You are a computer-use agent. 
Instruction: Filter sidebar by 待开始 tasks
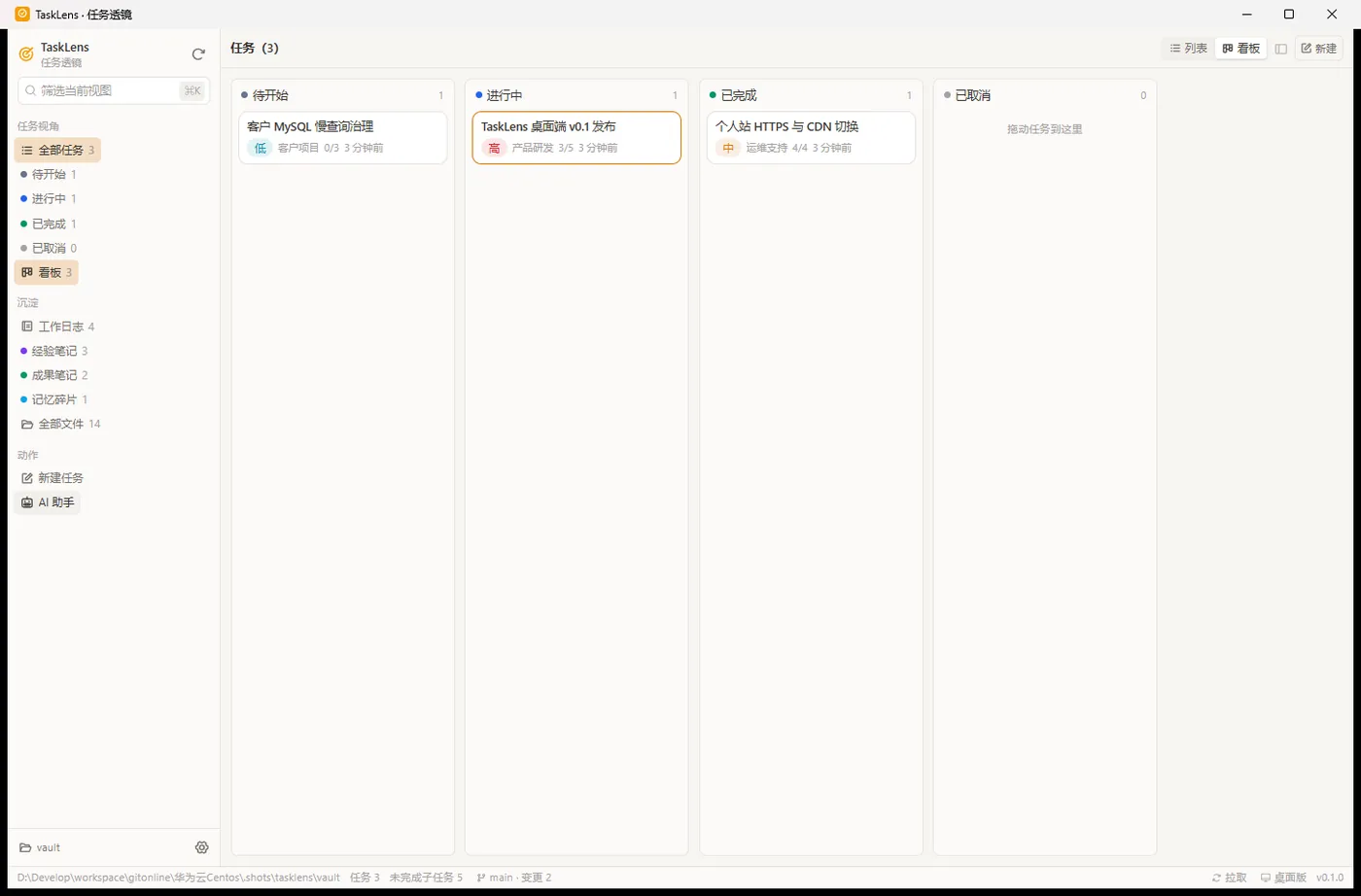tap(49, 174)
